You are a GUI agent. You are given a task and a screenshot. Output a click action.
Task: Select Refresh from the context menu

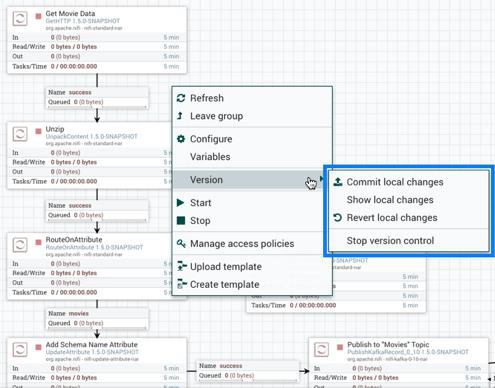(252, 98)
